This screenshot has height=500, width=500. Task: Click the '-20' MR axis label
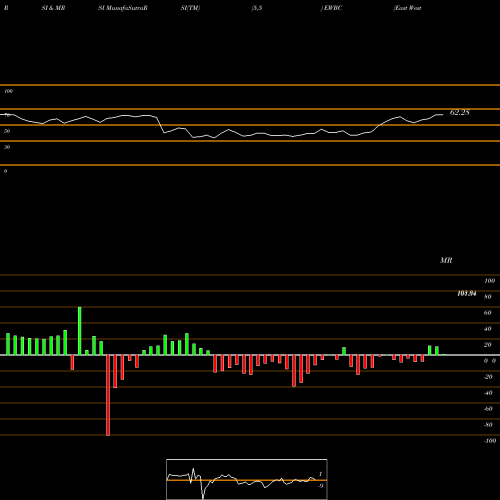(x=488, y=377)
